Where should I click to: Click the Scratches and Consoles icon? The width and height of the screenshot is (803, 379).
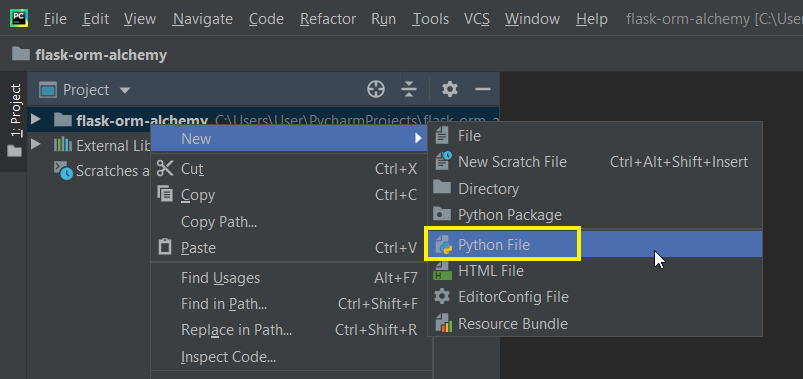coord(63,170)
